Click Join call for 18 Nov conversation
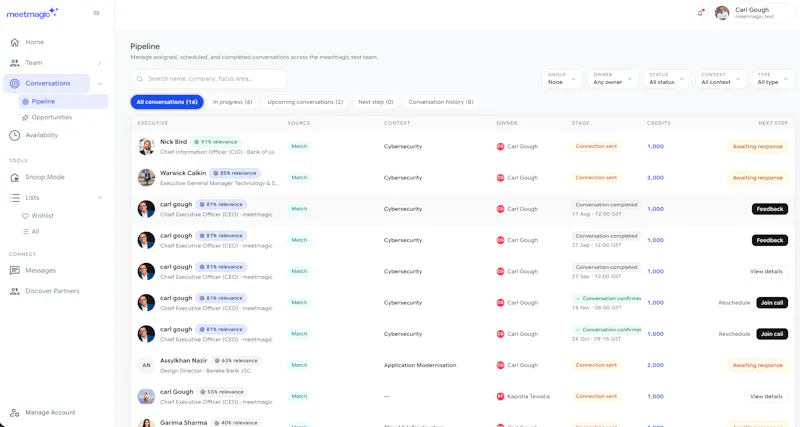 (771, 303)
